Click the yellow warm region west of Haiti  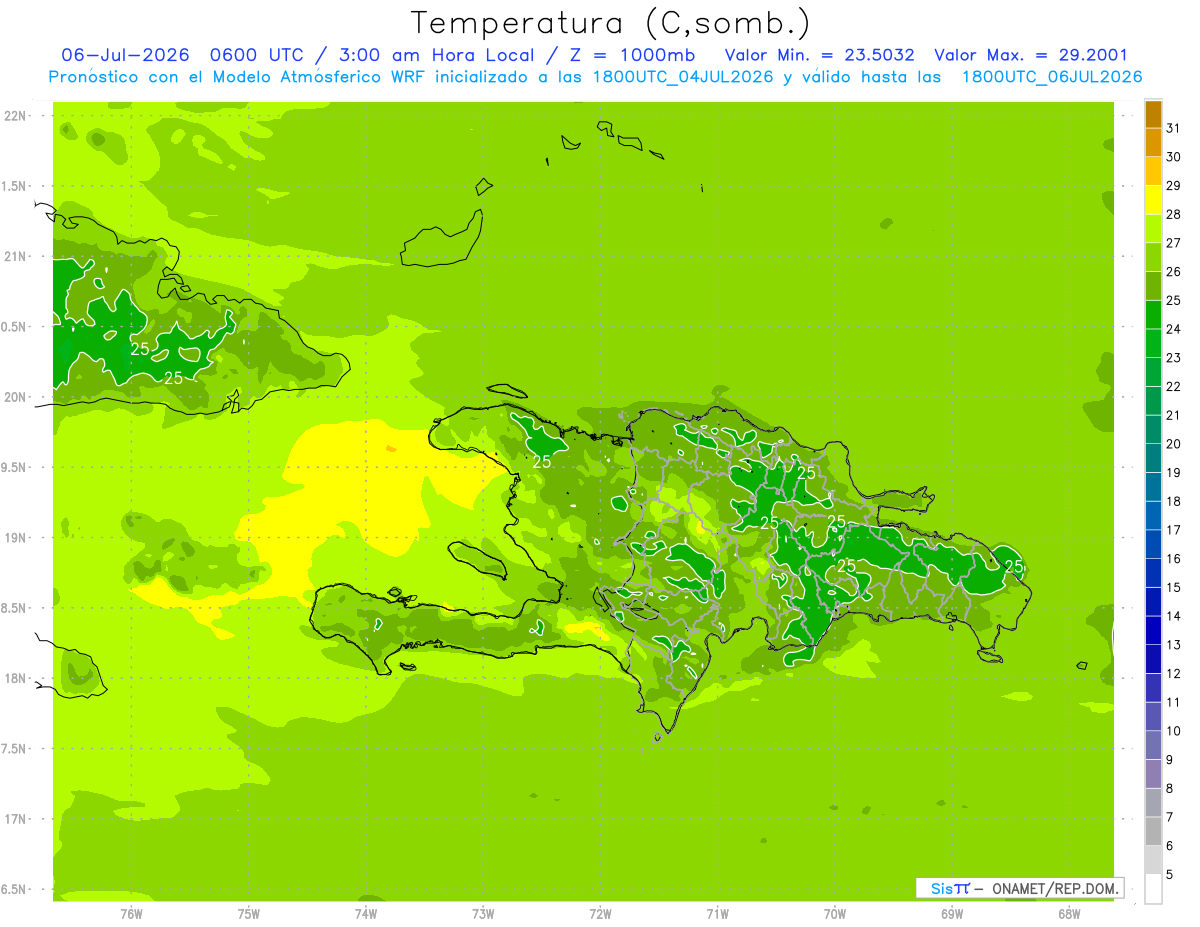point(380,490)
